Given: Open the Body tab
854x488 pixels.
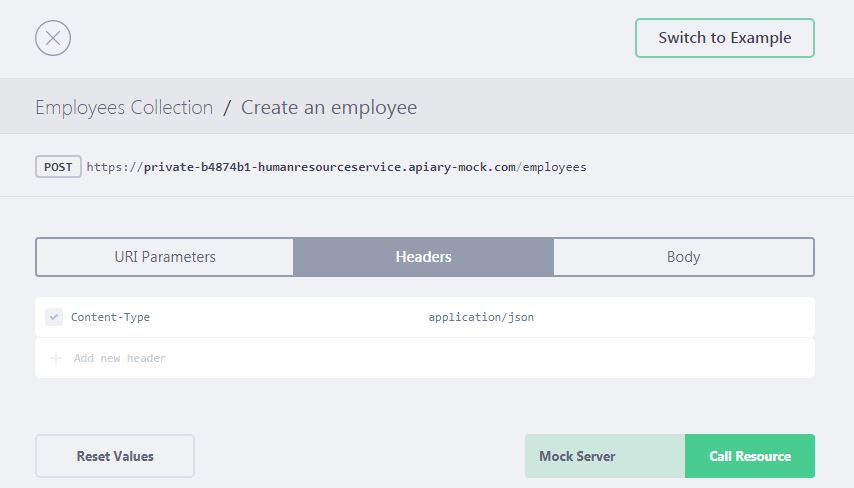Looking at the screenshot, I should coord(683,257).
